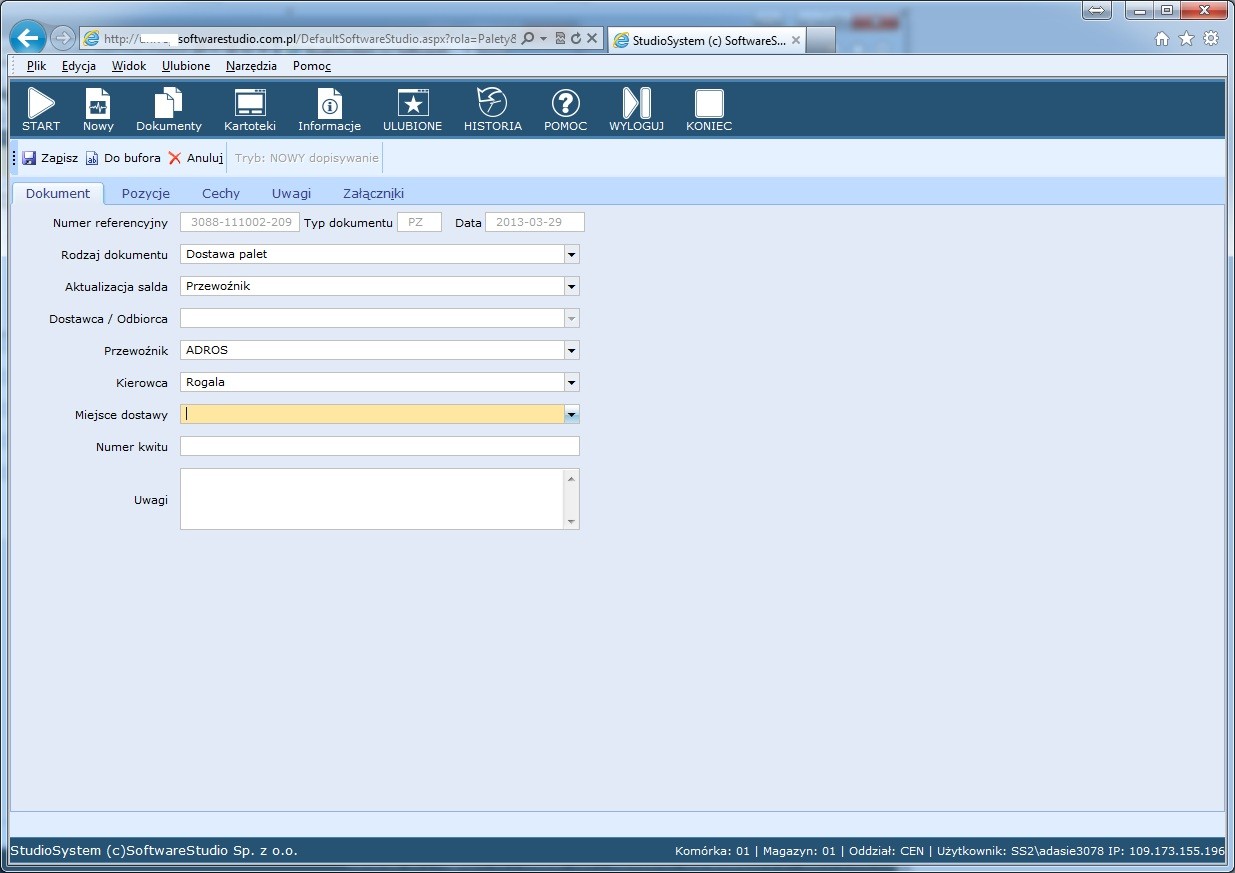Screen dimensions: 1235x873
Task: Click the search magnifier in address bar
Action: tap(528, 39)
